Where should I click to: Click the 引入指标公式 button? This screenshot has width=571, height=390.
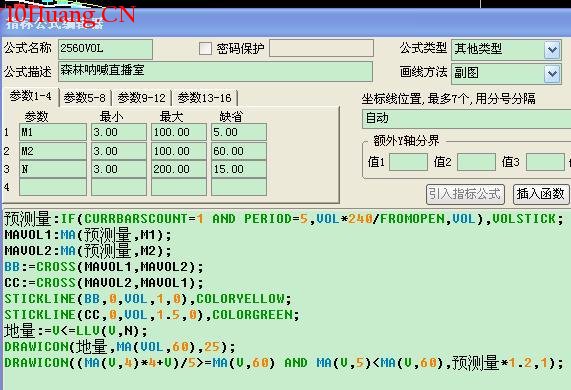coord(465,194)
